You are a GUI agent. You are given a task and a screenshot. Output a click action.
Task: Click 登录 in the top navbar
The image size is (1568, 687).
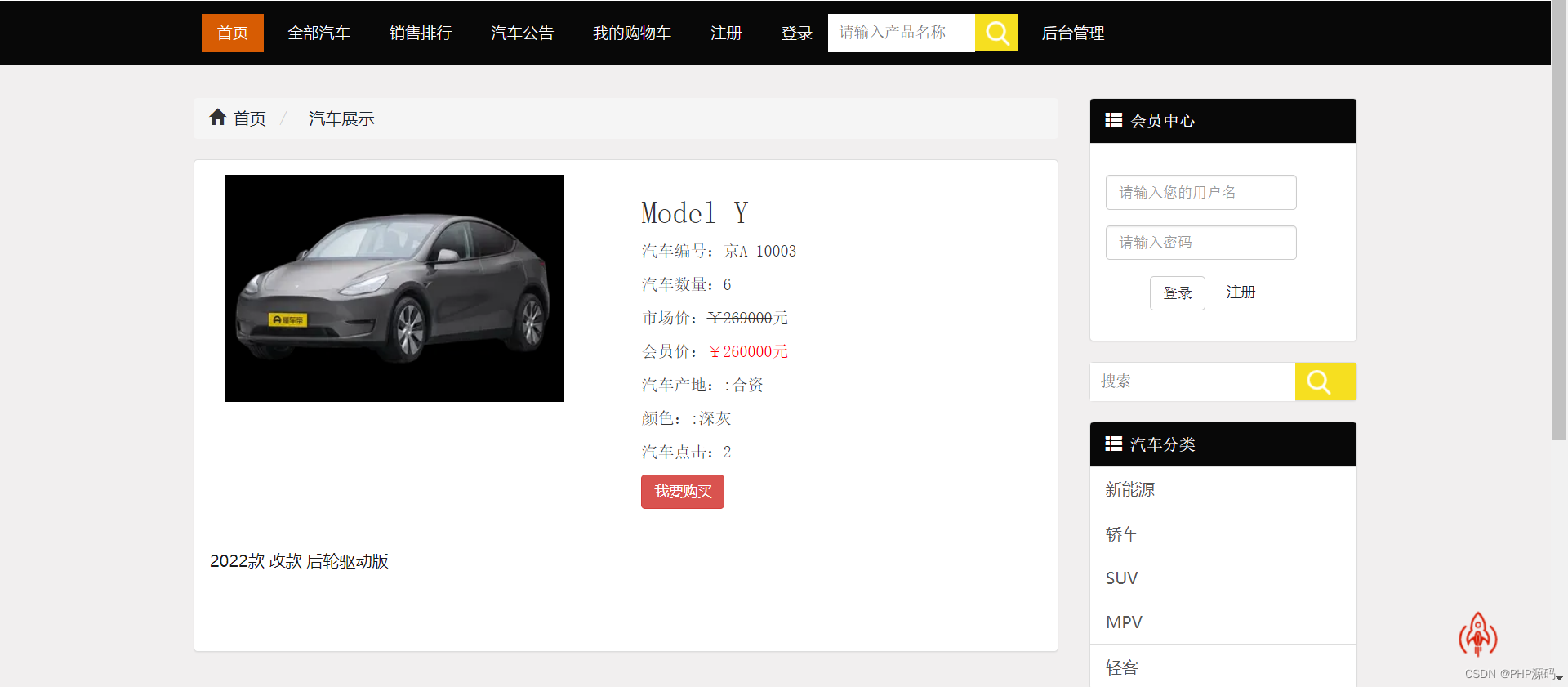tap(796, 33)
